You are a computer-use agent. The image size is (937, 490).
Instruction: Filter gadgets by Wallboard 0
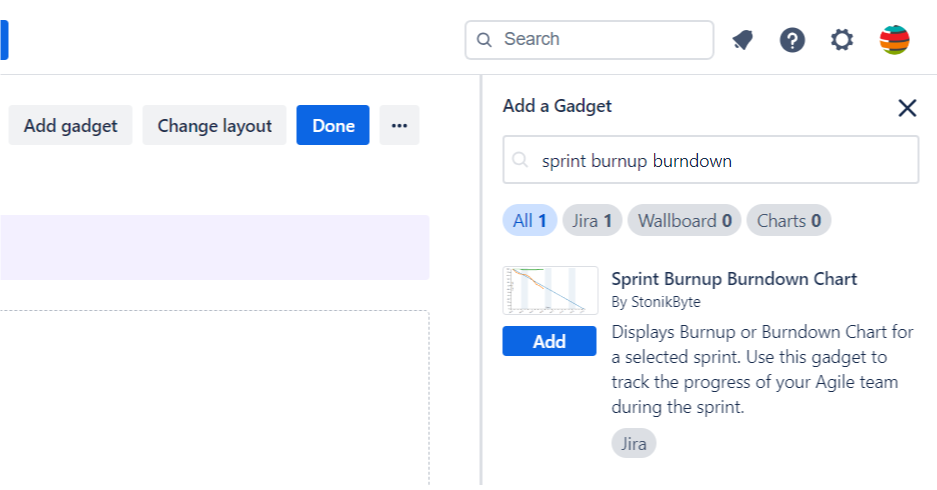(684, 220)
